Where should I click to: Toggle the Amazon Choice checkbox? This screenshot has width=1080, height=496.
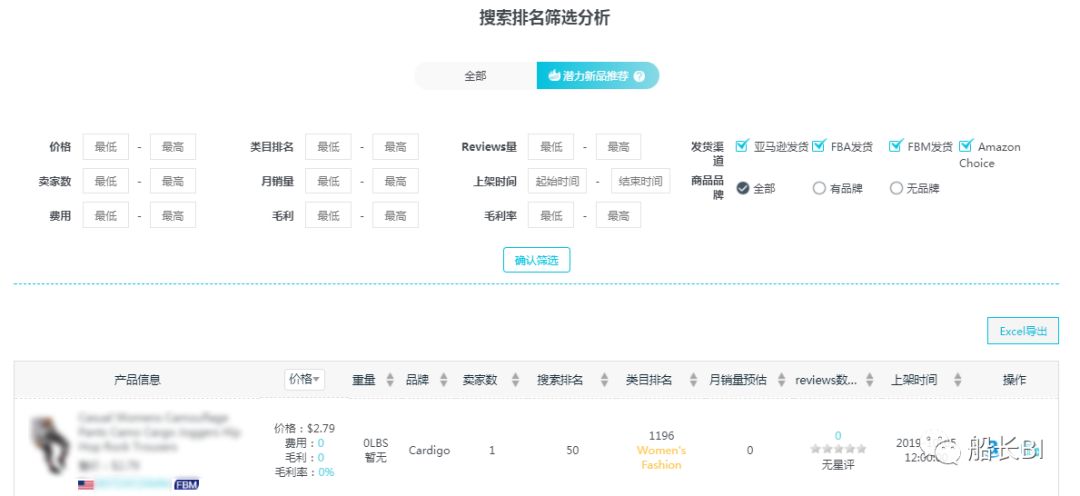pos(966,146)
